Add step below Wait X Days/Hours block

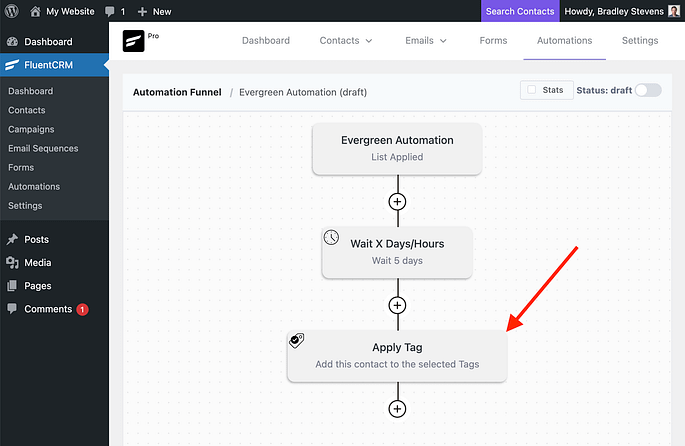pos(397,305)
